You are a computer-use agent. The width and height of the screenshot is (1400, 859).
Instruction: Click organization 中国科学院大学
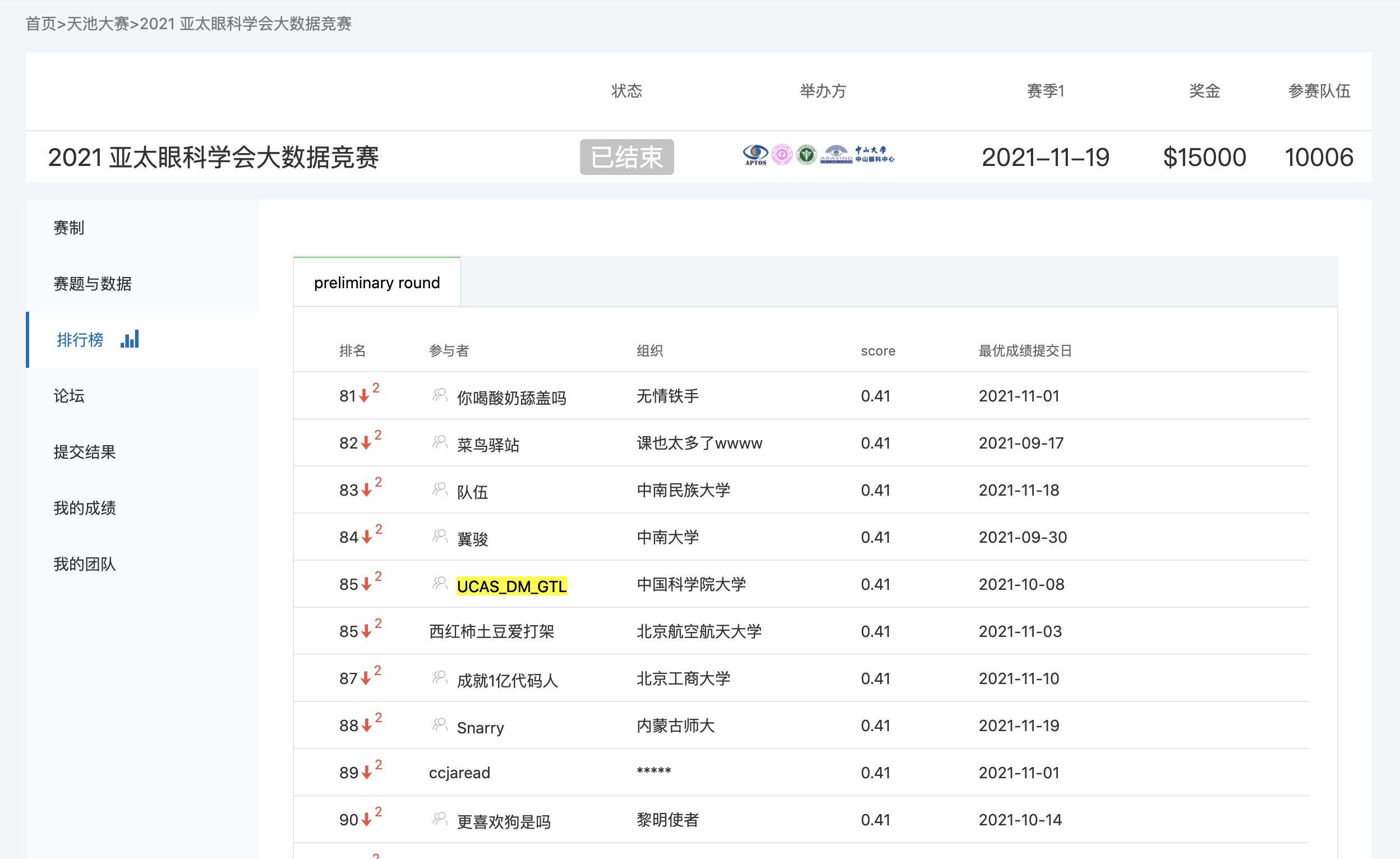coord(691,584)
